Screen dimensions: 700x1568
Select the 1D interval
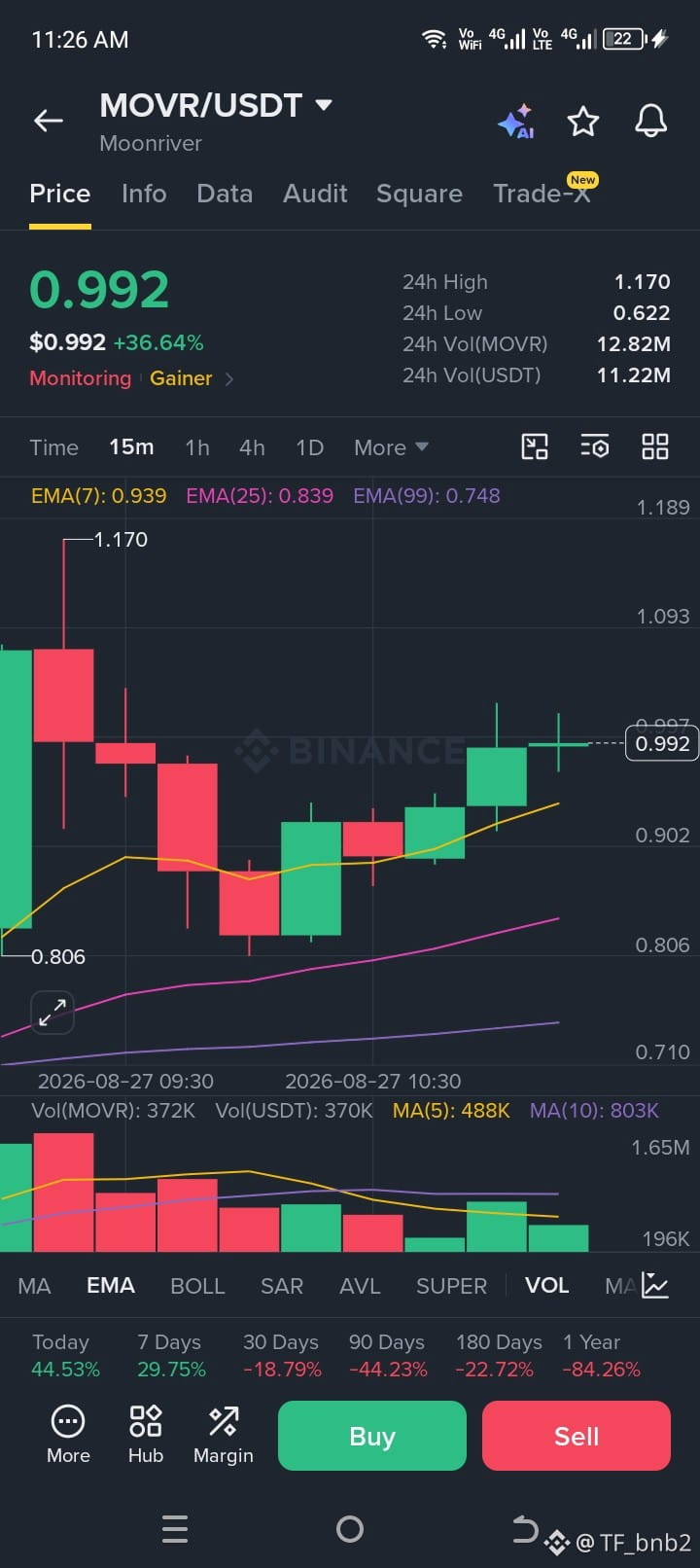(309, 447)
